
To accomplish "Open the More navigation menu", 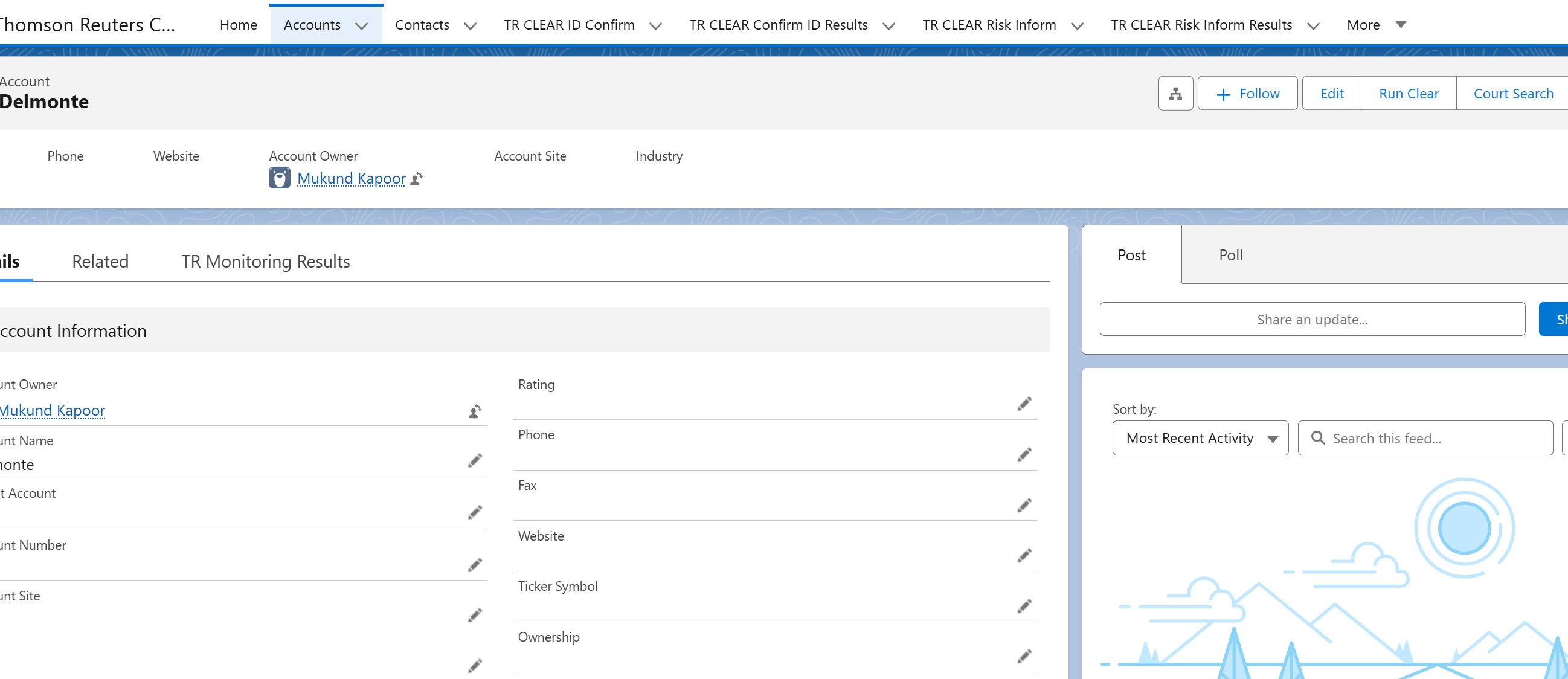I will 1377,25.
